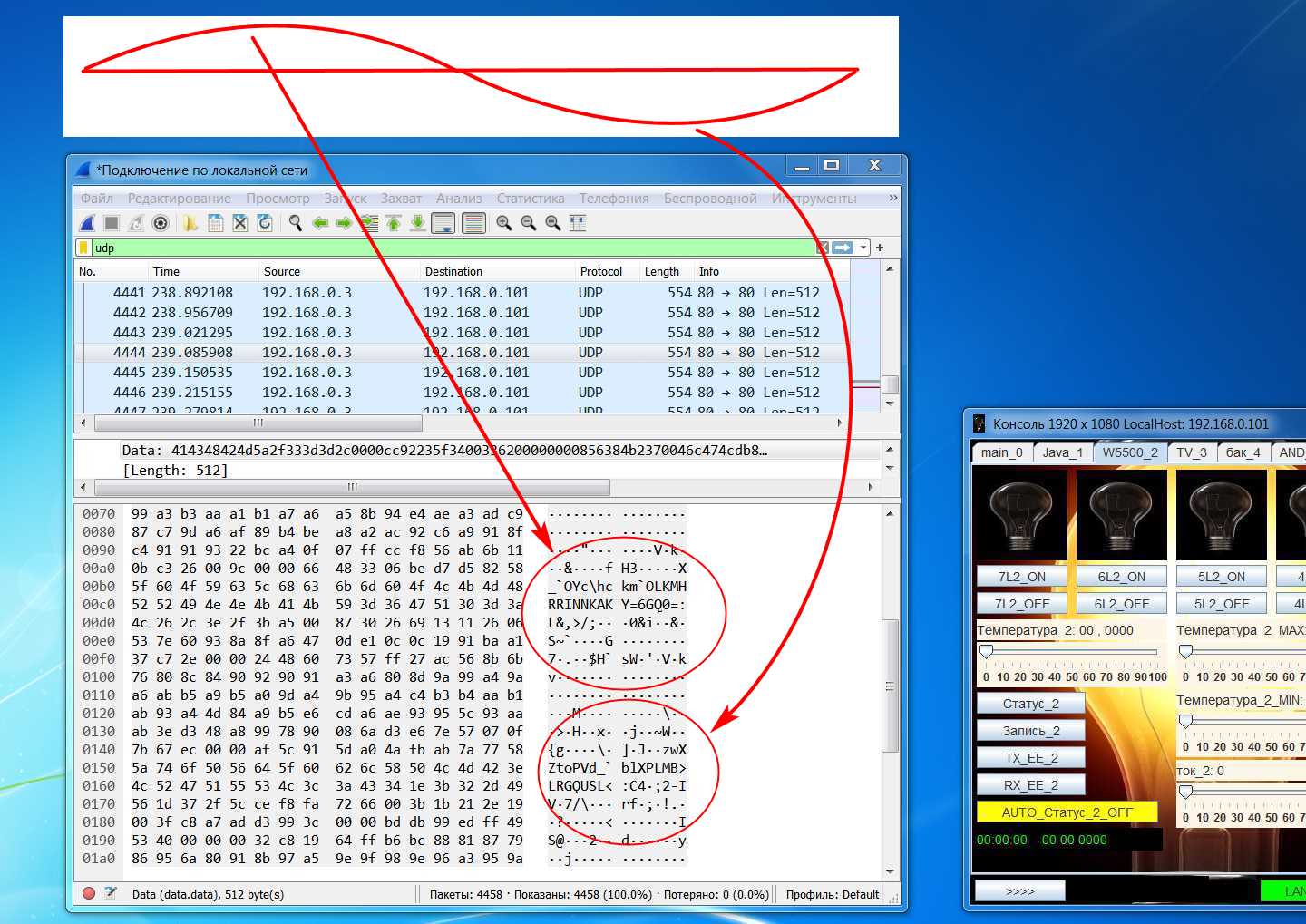This screenshot has width=1306, height=924.
Task: Switch to Java_1 tab in Консоль
Action: [x=1062, y=452]
